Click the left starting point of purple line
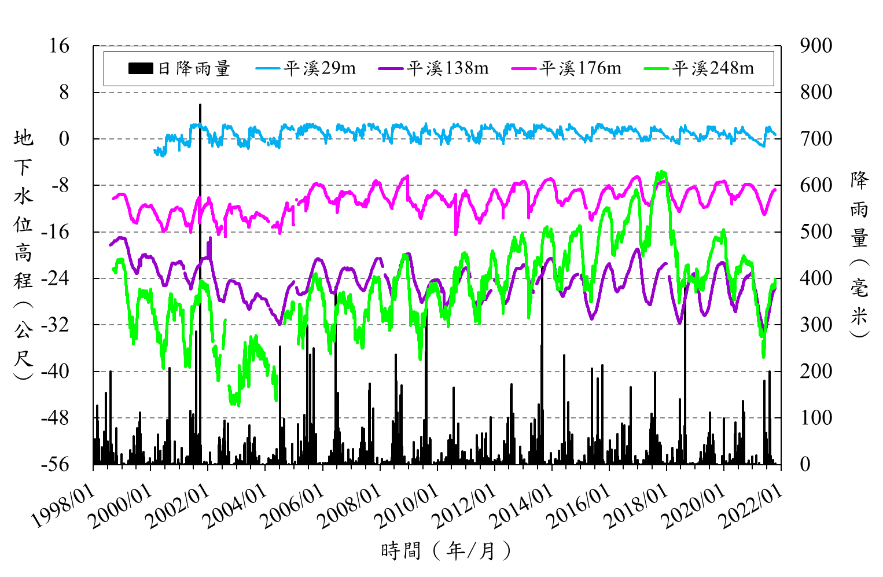 click(110, 244)
